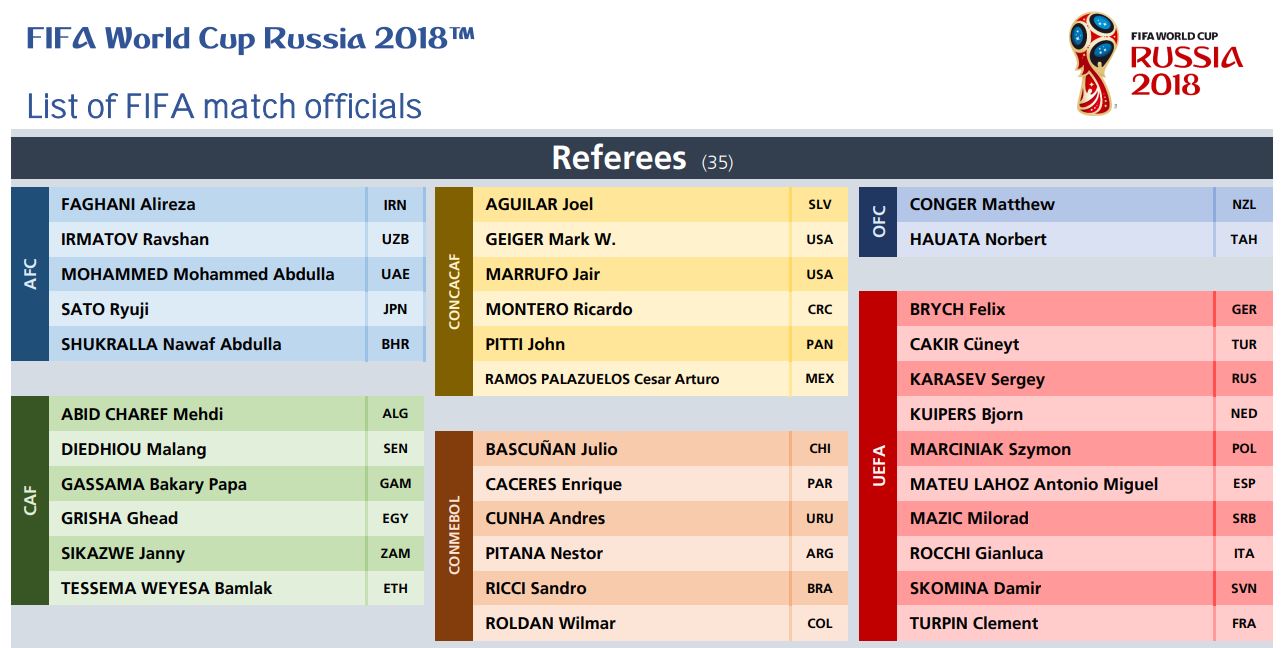Image resolution: width=1281 pixels, height=648 pixels.
Task: Click the GER country code cell
Action: click(x=1244, y=309)
